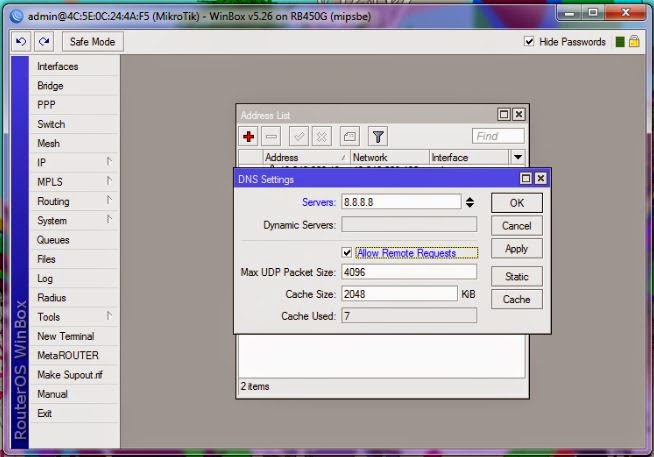This screenshot has height=457, width=654.
Task: Open column dropdown arrow in Address List
Action: pos(518,157)
